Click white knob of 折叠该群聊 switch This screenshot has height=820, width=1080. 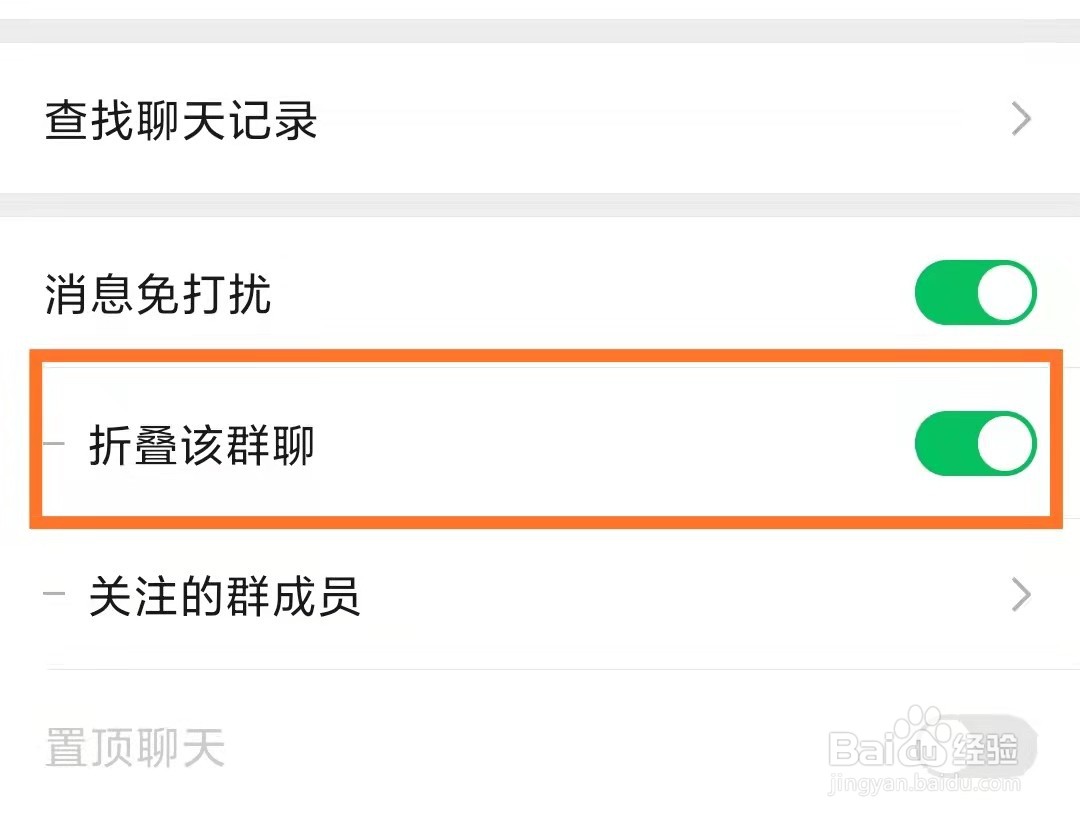(x=1005, y=444)
